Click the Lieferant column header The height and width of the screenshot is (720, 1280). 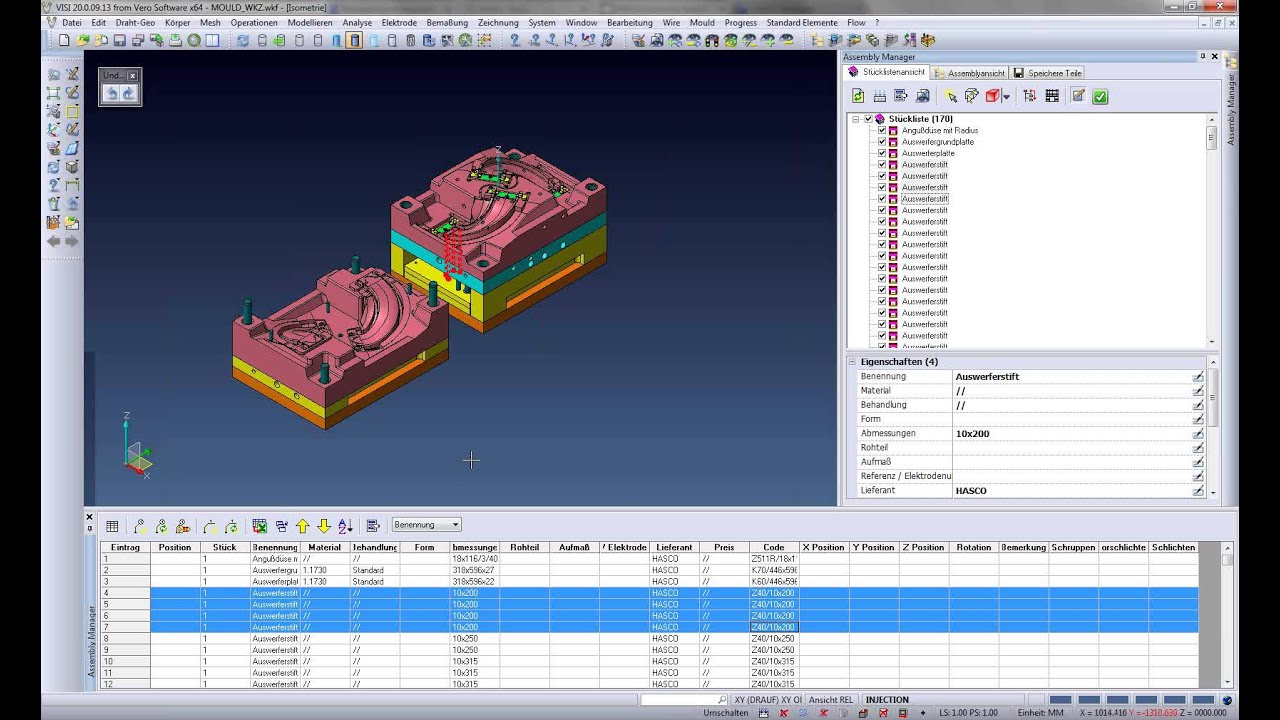[675, 547]
